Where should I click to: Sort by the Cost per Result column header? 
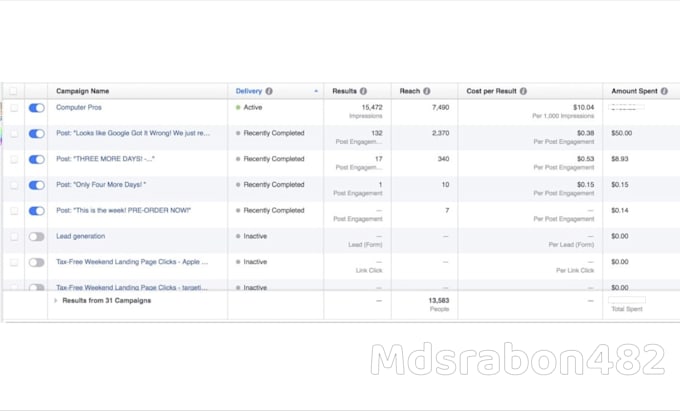pyautogui.click(x=491, y=91)
